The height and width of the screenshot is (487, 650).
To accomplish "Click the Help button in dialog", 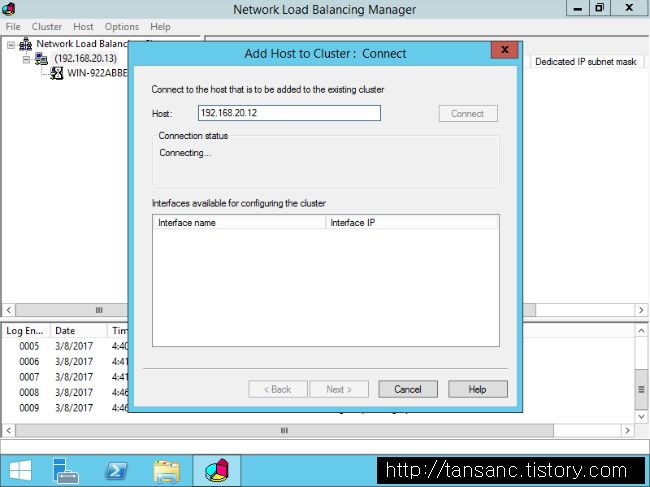I will click(478, 389).
